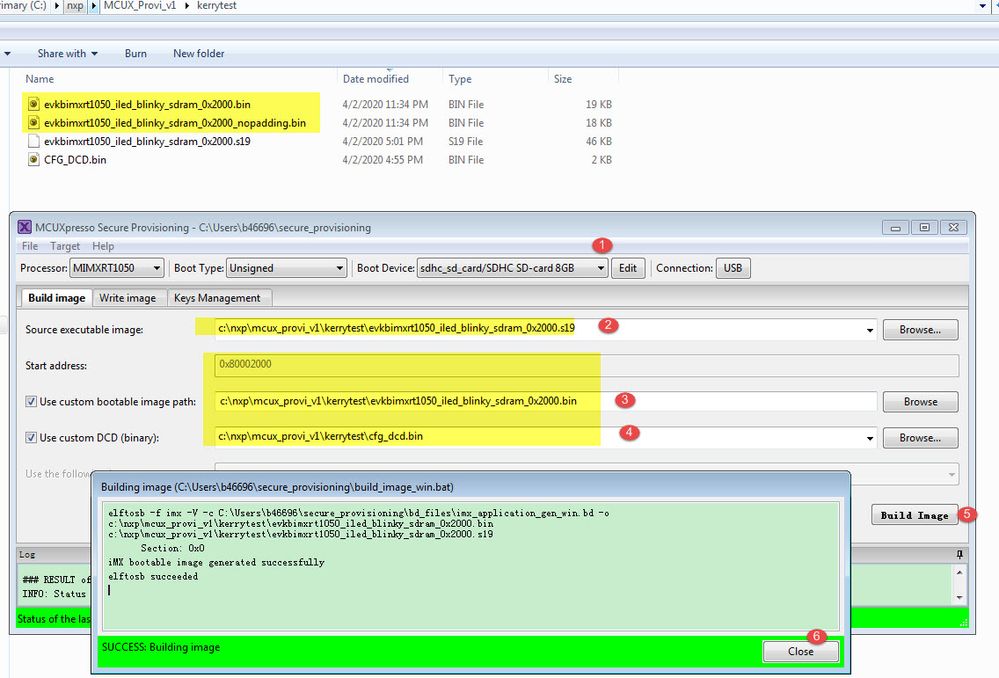Image resolution: width=999 pixels, height=678 pixels.
Task: Click Log panel scrollbar down arrow
Action: click(959, 598)
